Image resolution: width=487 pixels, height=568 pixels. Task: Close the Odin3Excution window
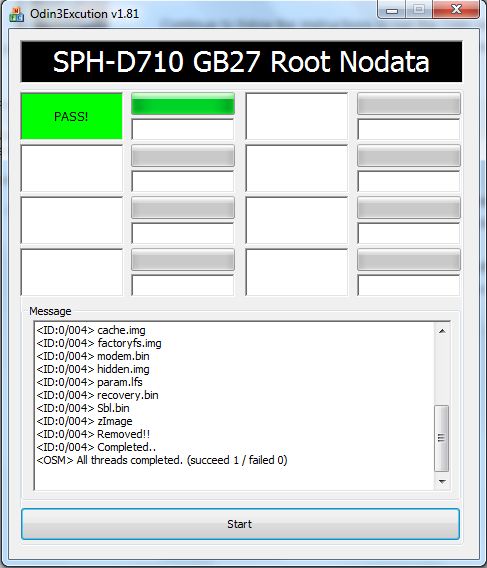(x=456, y=9)
